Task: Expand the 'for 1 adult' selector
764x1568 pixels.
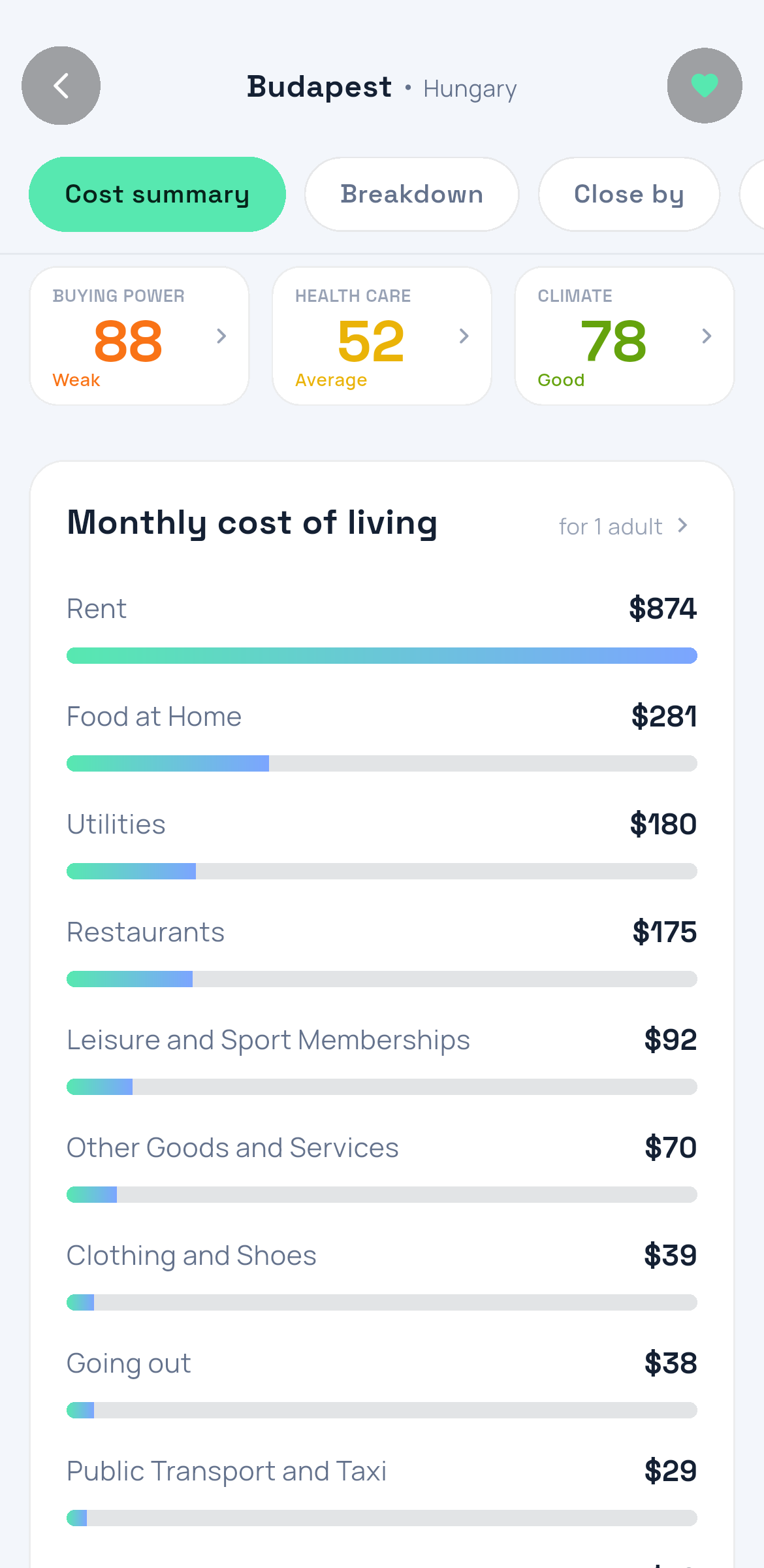Action: tap(624, 526)
